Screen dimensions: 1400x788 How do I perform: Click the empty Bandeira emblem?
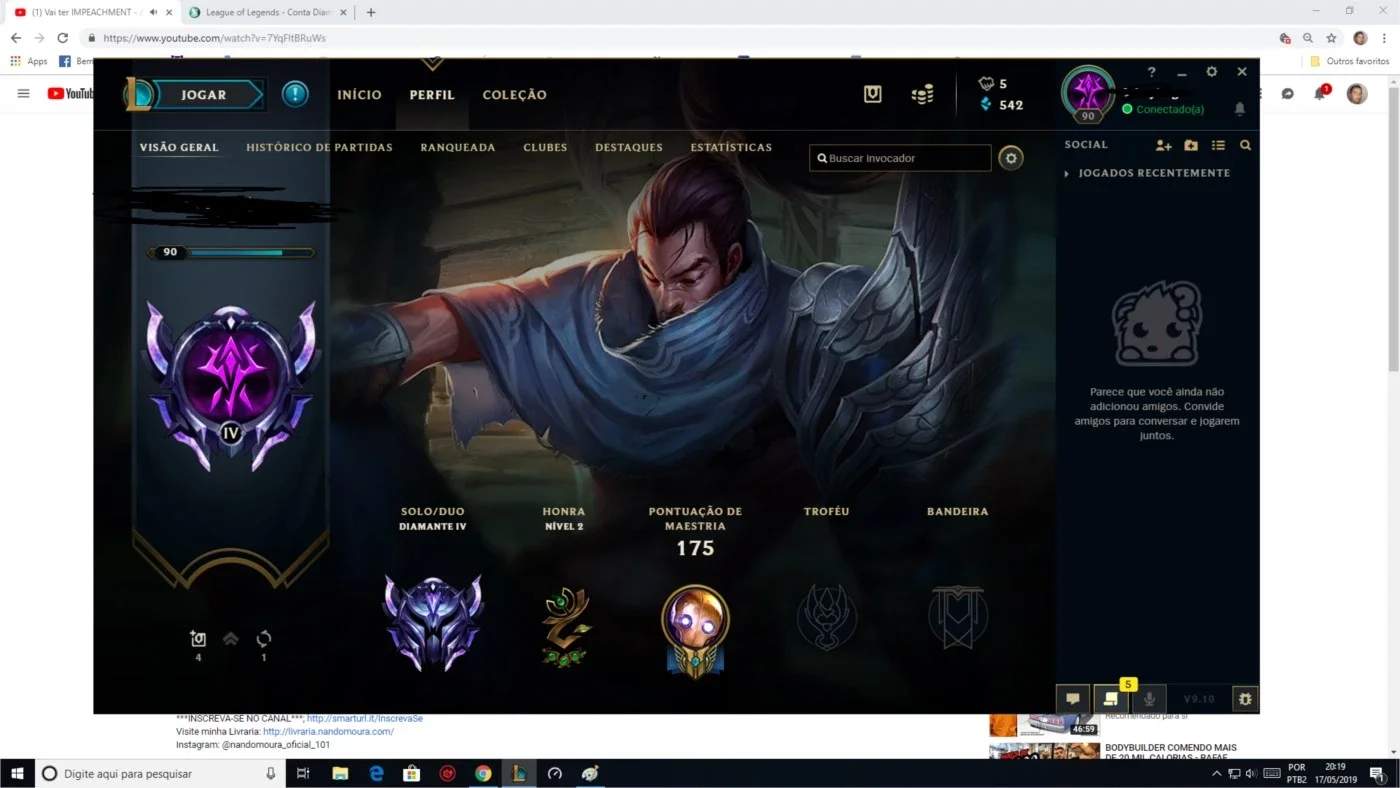[x=958, y=617]
